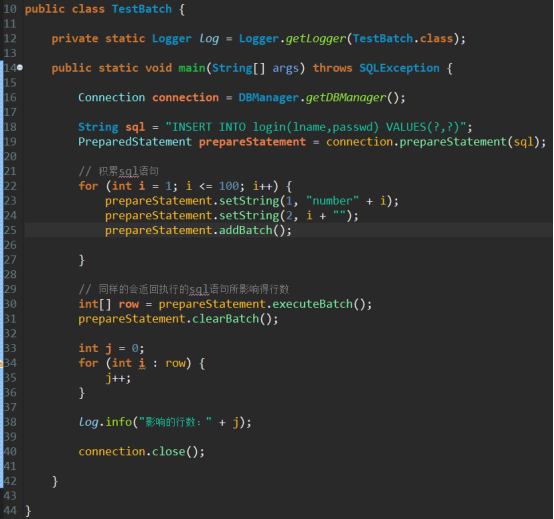Click the final closing brace on line 44

coord(28,511)
